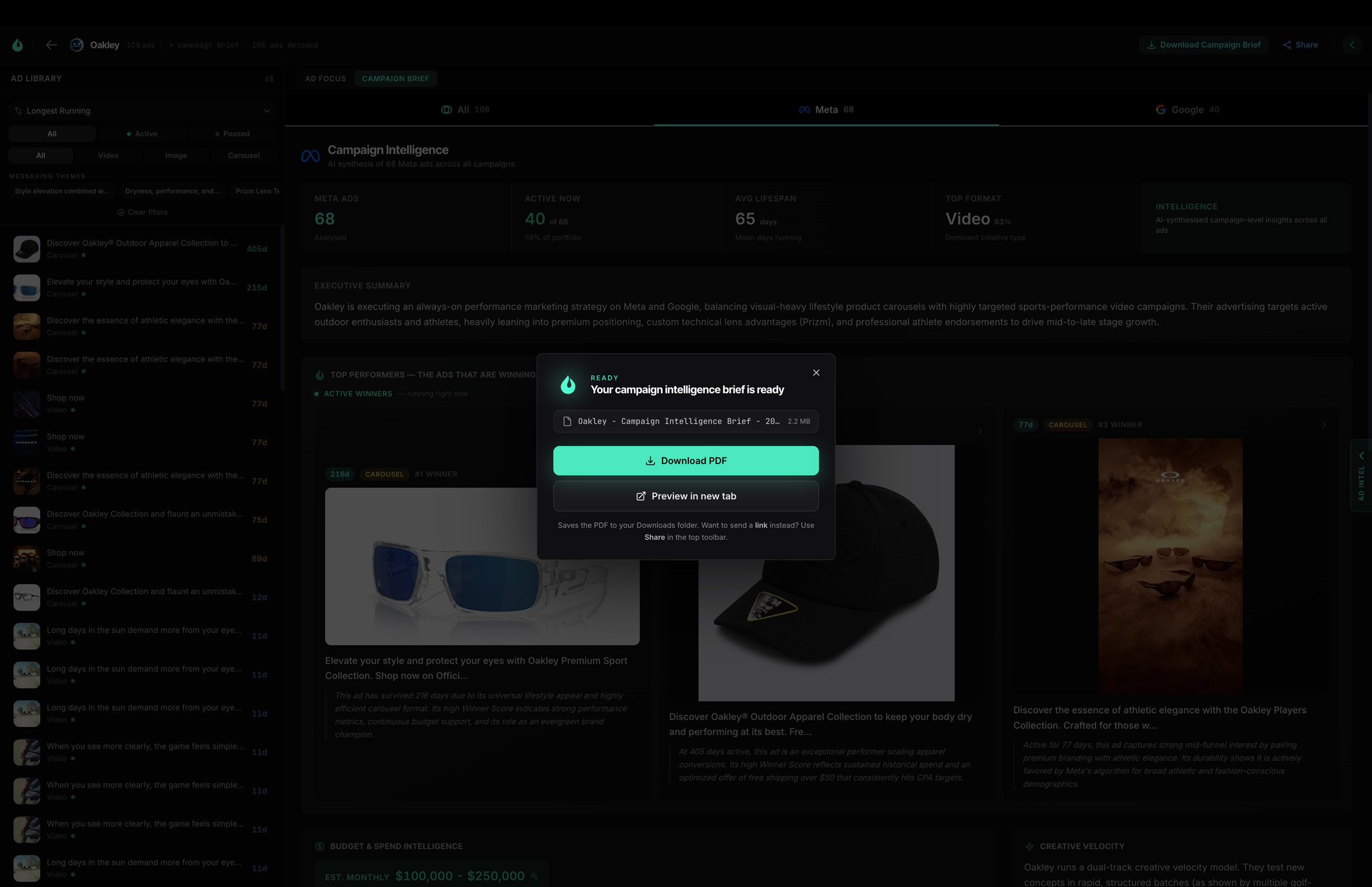This screenshot has width=1372, height=887.
Task: Click the sort icon beside Longest Running
Action: tap(18, 110)
